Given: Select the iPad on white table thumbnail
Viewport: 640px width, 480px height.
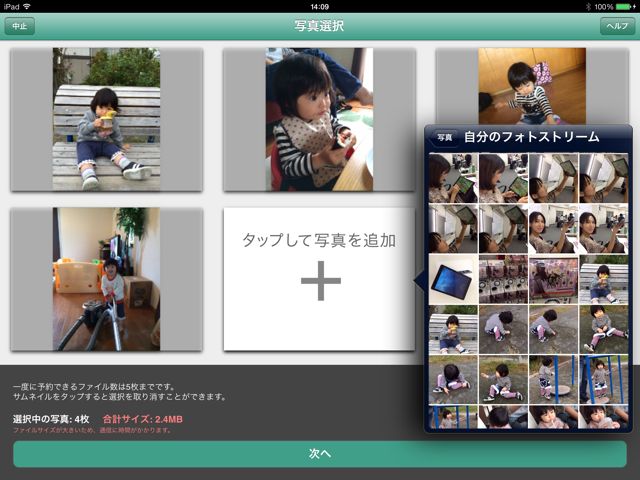Looking at the screenshot, I should (453, 279).
